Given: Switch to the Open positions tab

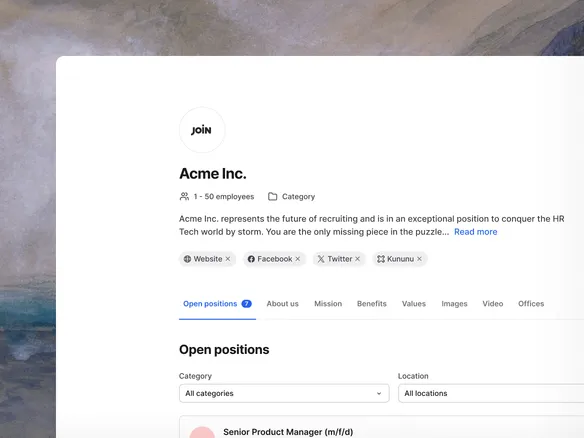Looking at the screenshot, I should pyautogui.click(x=217, y=304).
